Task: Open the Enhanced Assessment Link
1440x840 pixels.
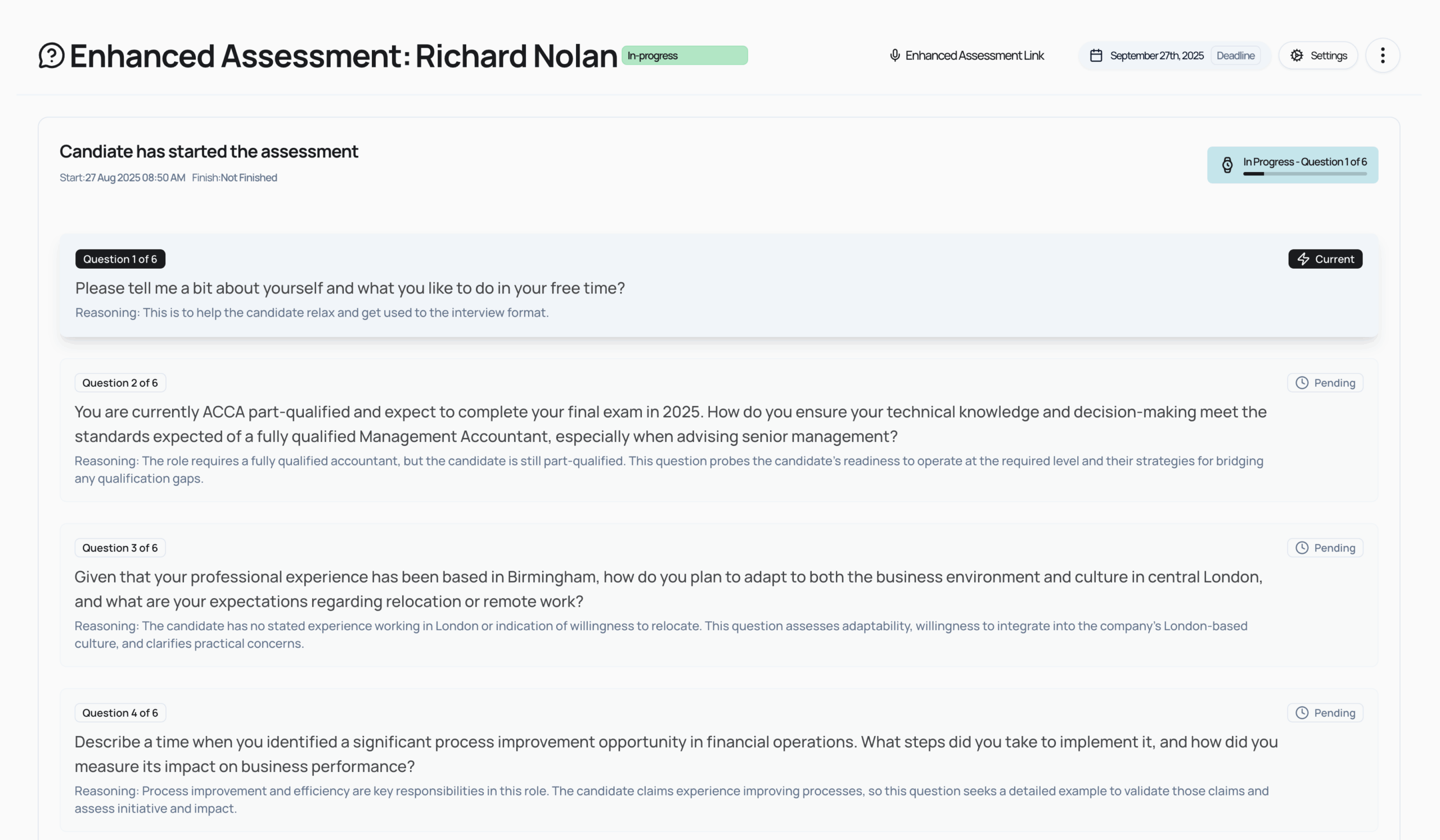Action: point(974,56)
